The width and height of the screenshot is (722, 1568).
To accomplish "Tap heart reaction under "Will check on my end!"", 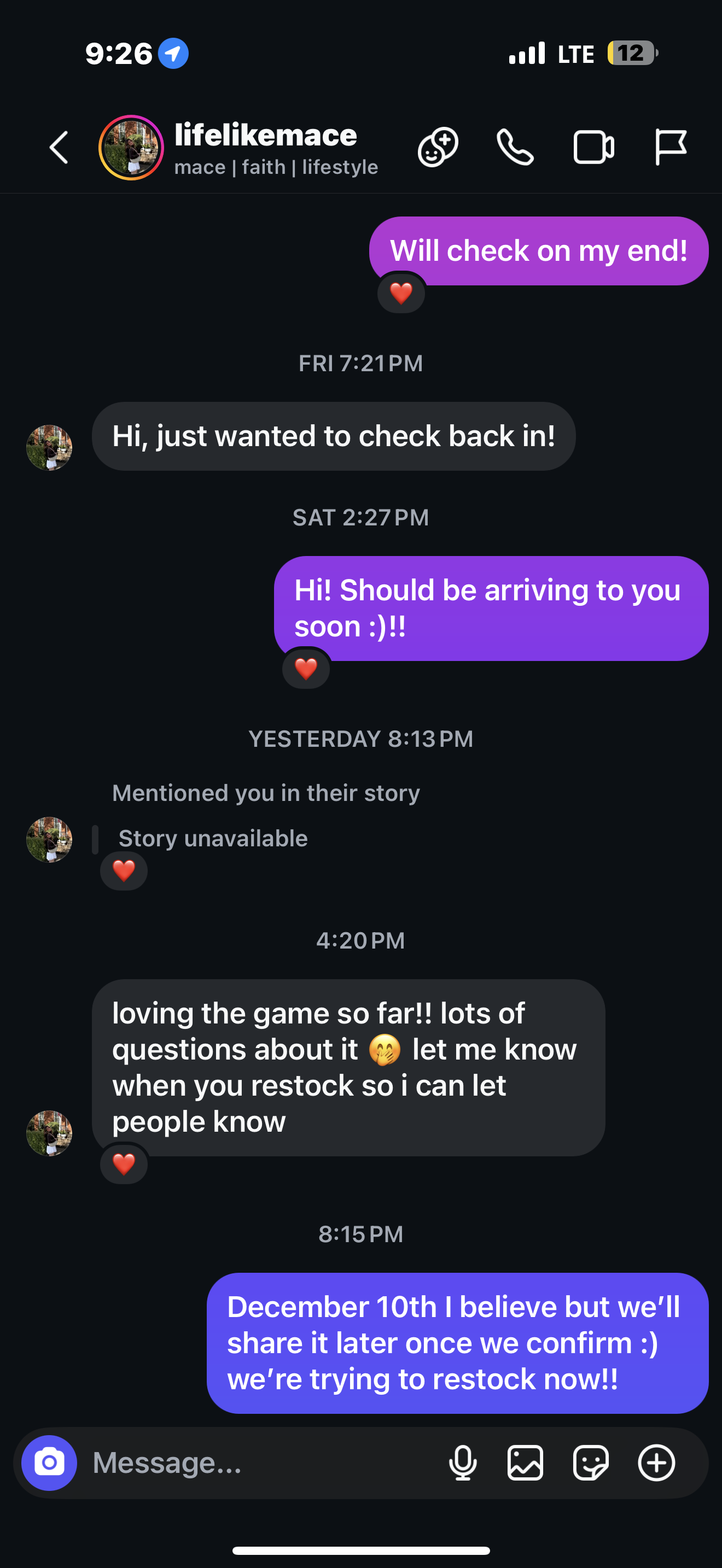I will tap(401, 294).
